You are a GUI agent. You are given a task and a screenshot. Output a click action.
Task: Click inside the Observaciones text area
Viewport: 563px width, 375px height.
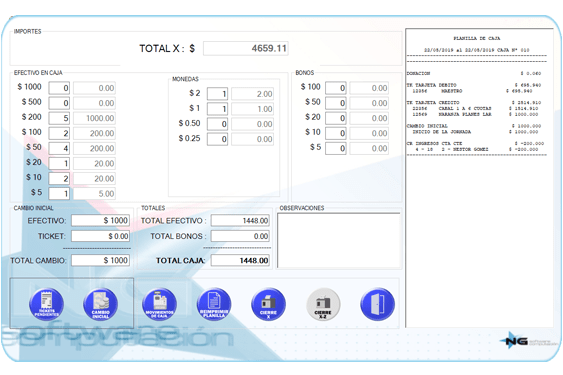339,240
